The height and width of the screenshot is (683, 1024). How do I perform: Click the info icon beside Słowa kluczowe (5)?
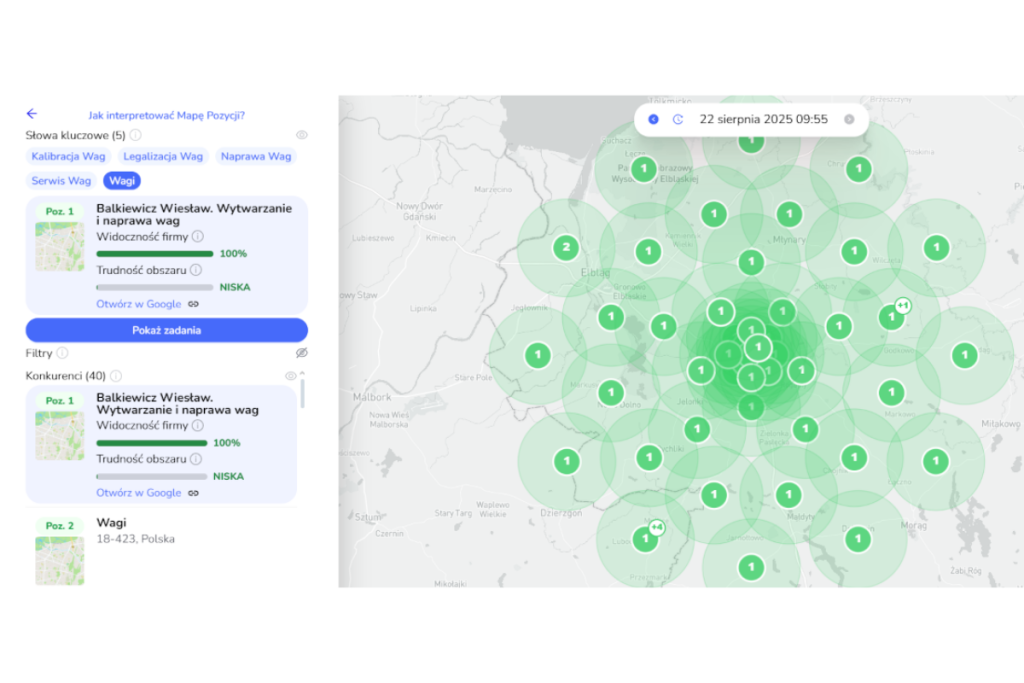pyautogui.click(x=135, y=135)
